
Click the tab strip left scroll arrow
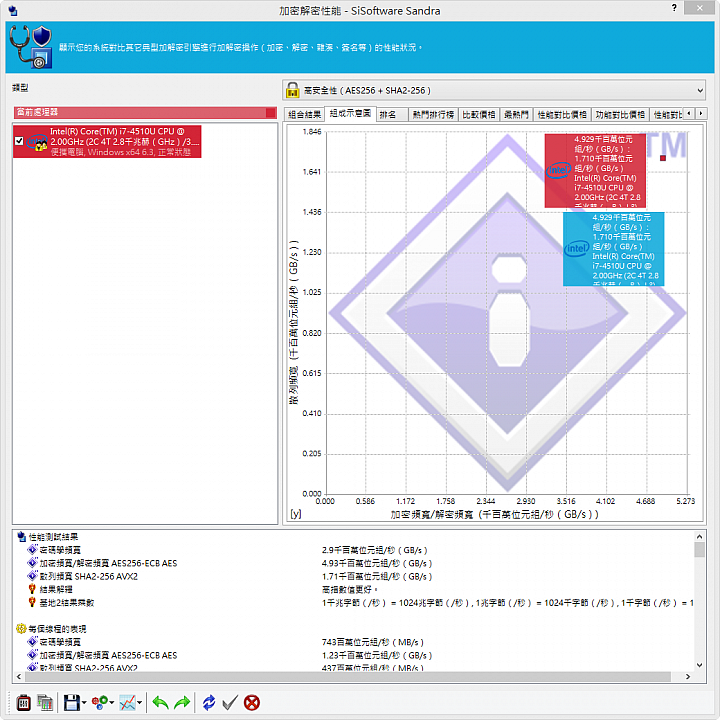pyautogui.click(x=689, y=113)
